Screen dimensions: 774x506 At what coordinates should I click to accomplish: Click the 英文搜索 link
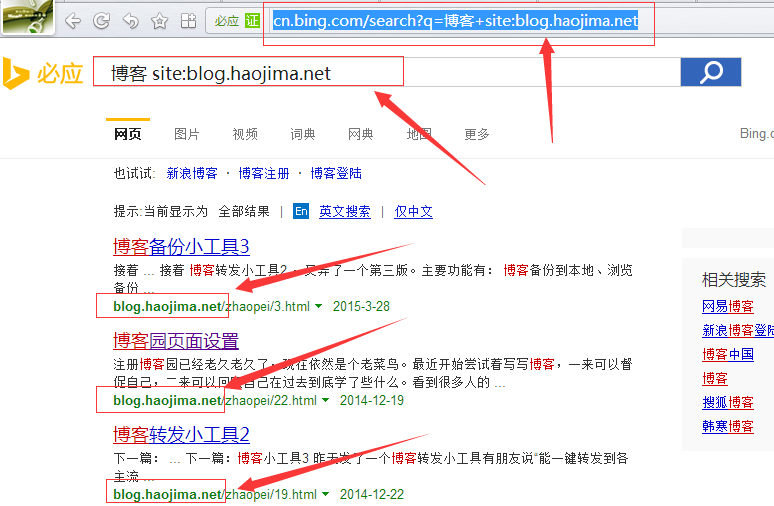pos(345,211)
